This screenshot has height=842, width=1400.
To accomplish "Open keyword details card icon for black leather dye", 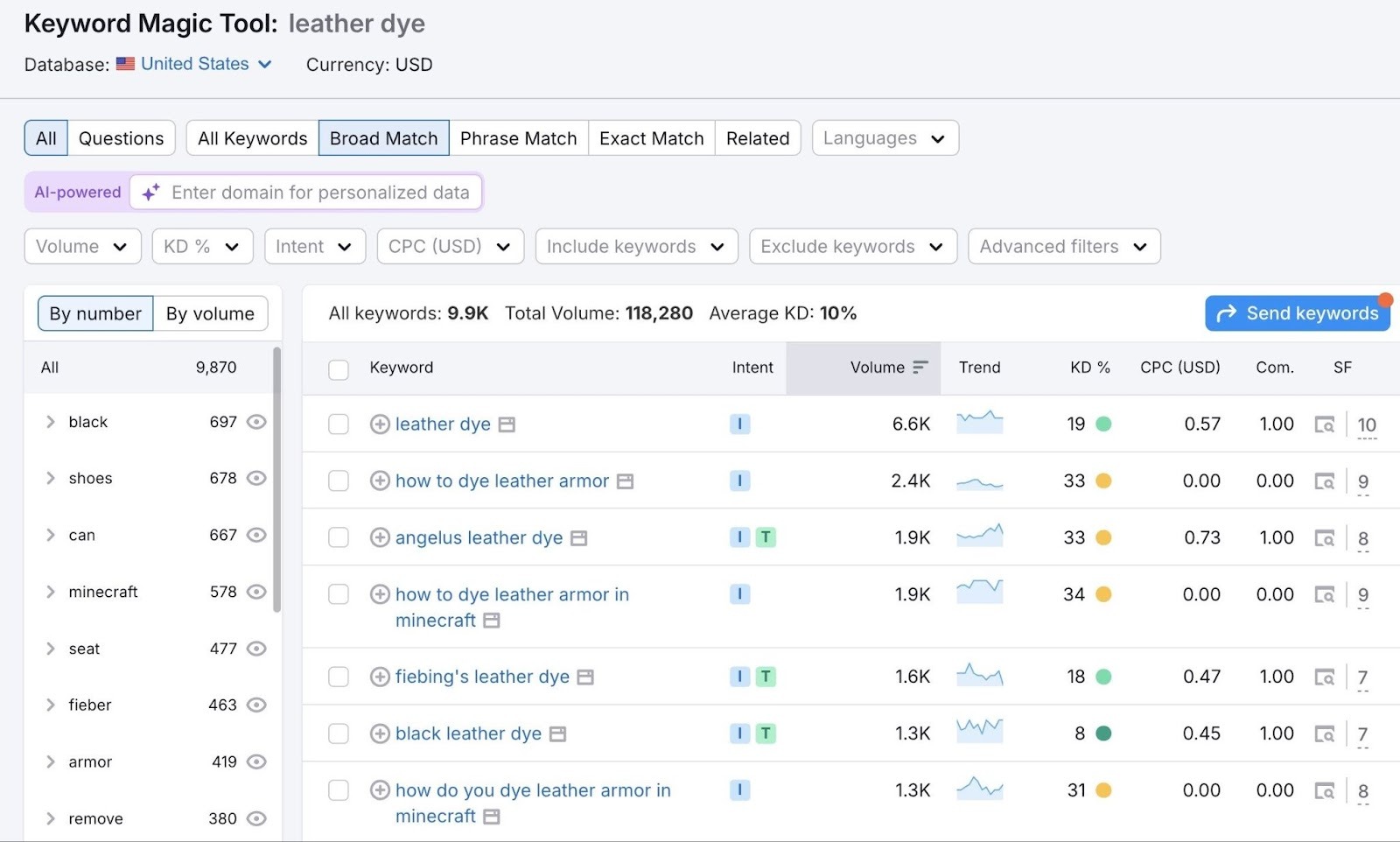I will coord(556,733).
